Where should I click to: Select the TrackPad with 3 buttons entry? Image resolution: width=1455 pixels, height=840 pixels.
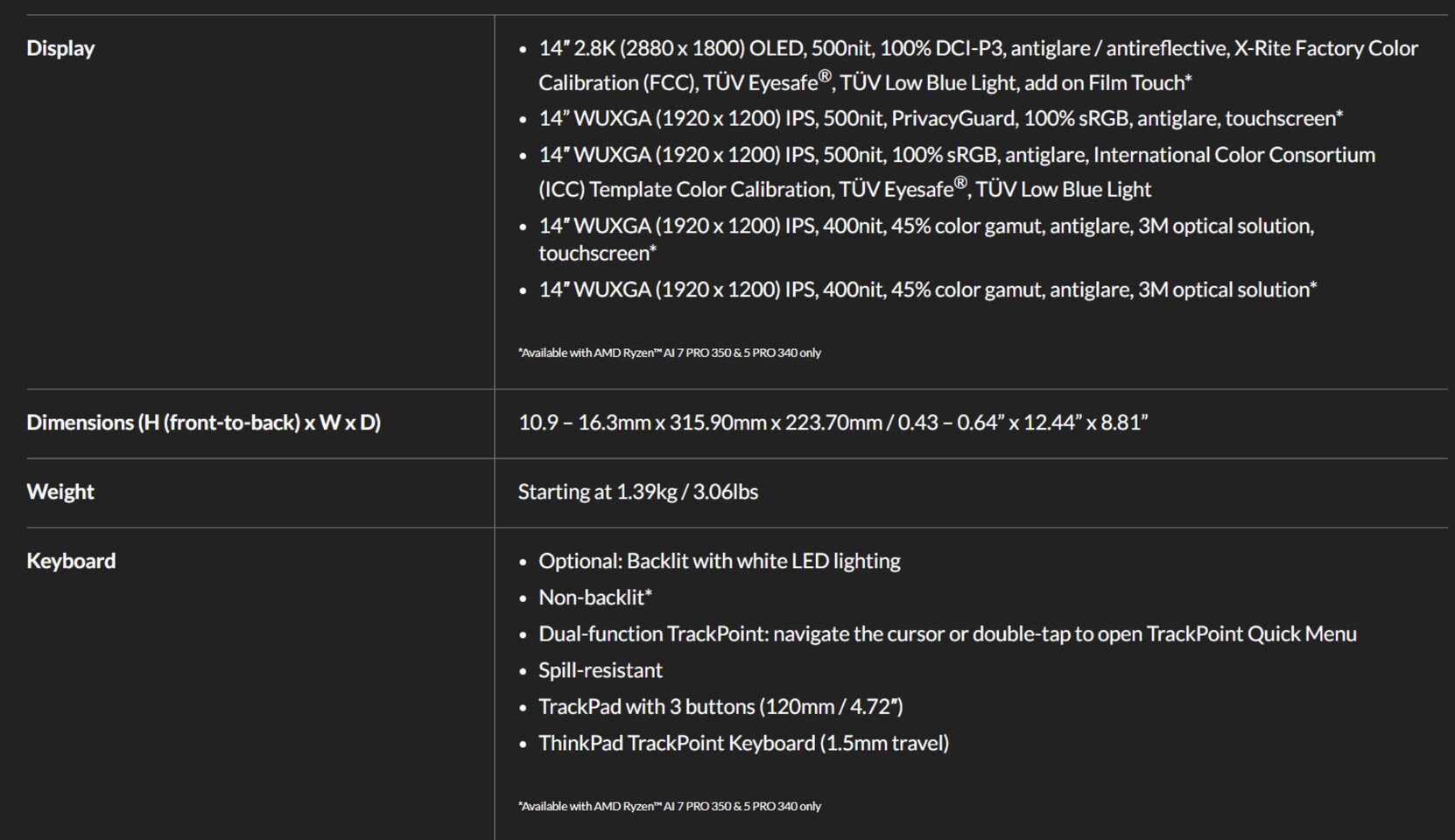point(720,706)
